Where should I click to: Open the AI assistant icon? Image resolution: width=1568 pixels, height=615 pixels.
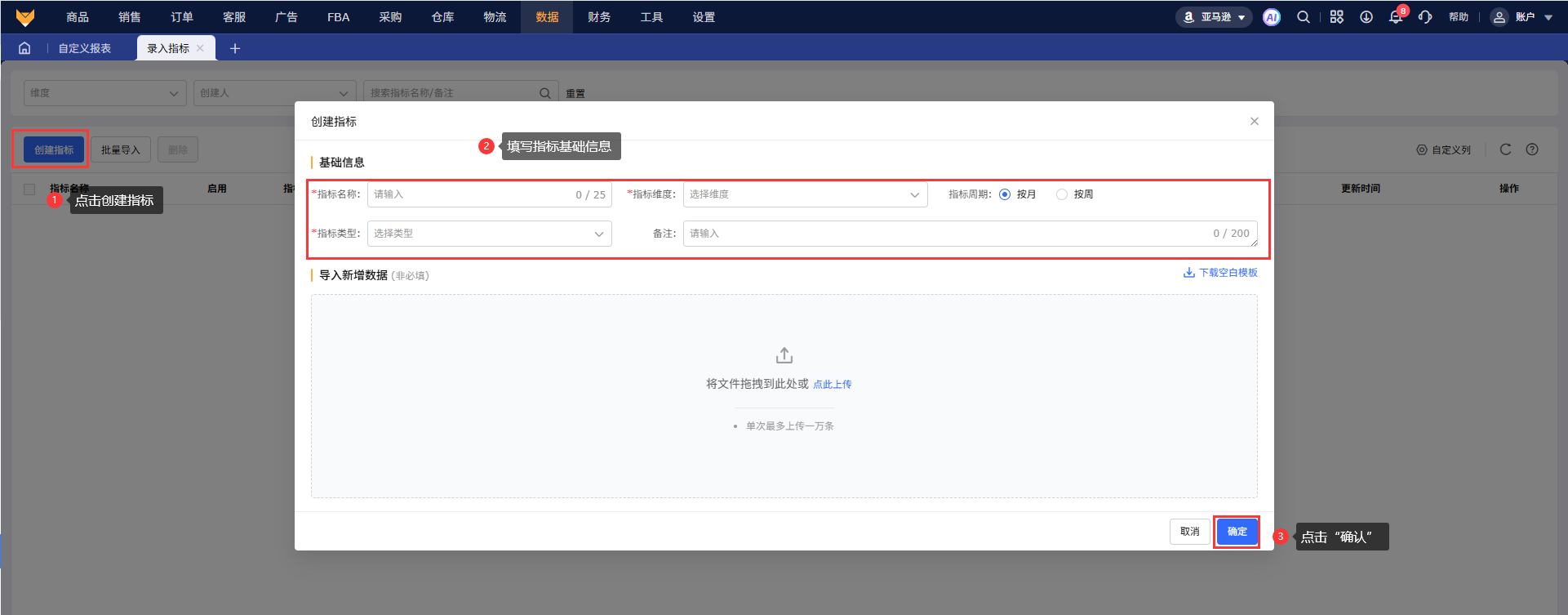1271,17
